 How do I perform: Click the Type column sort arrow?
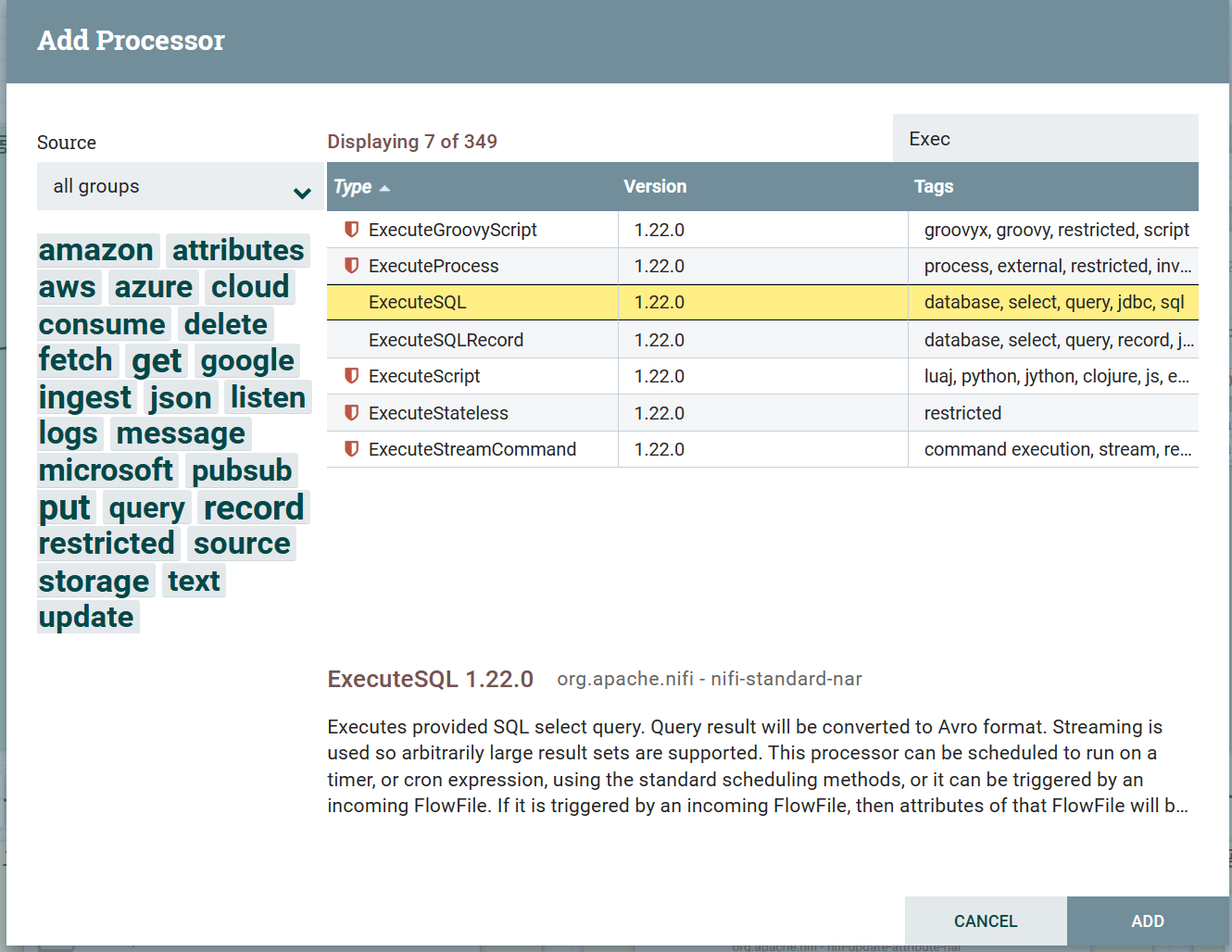click(x=384, y=188)
